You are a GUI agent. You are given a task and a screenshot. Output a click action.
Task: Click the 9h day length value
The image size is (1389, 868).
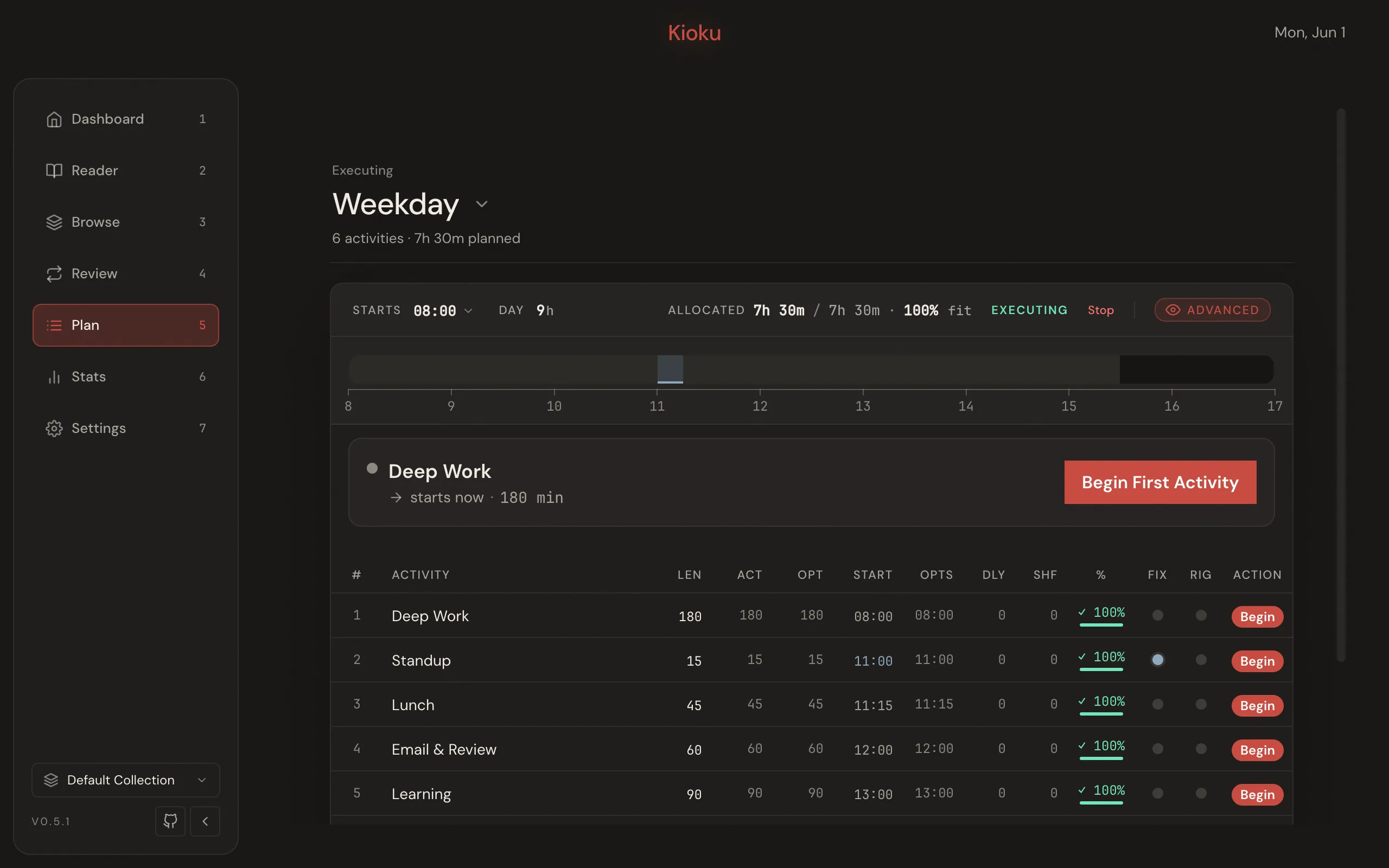545,310
